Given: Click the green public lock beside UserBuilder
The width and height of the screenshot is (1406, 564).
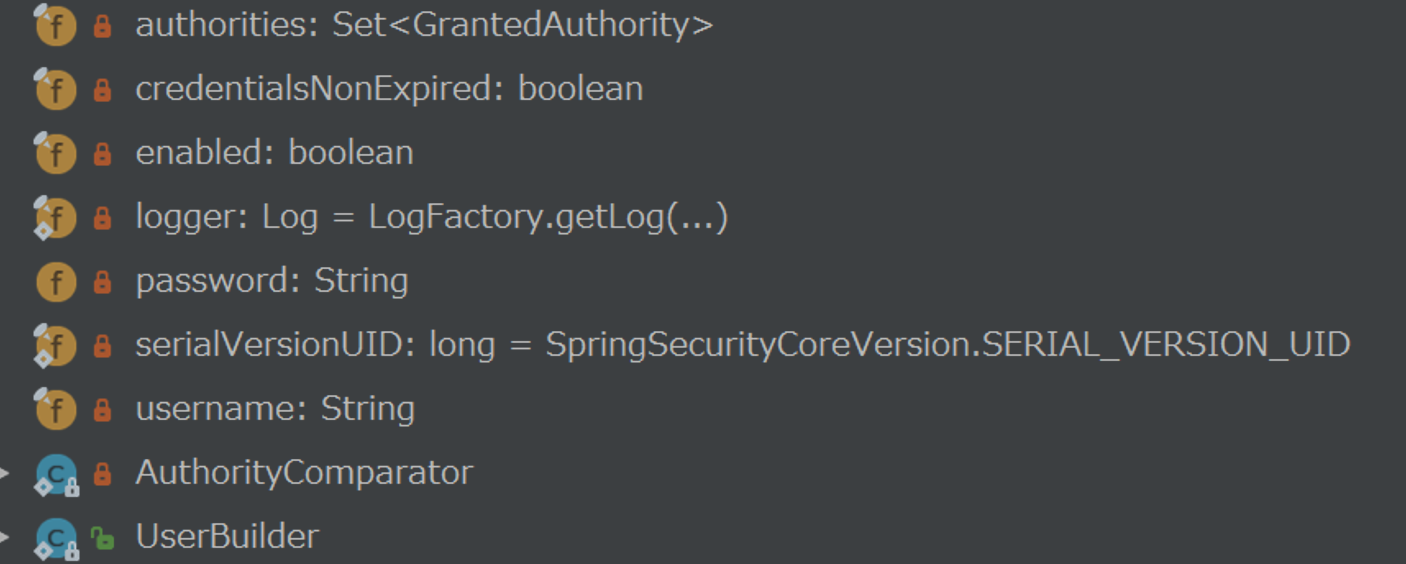Looking at the screenshot, I should coord(102,539).
